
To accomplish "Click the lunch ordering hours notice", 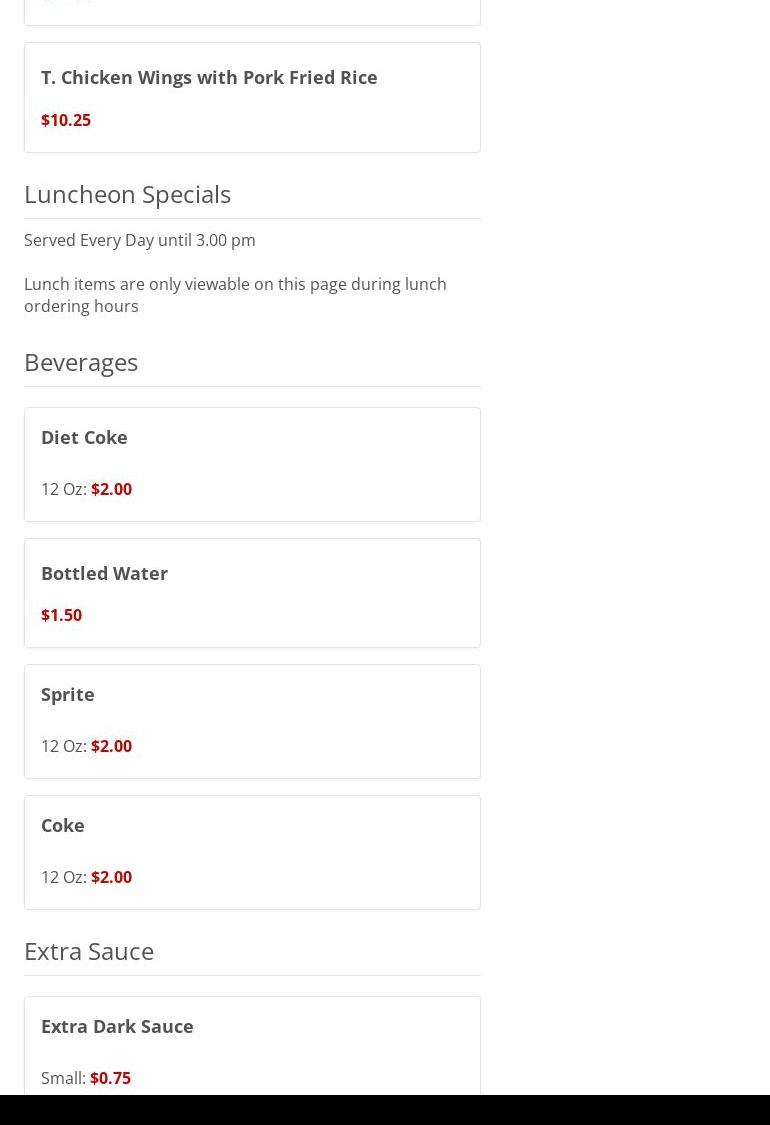I will tap(235, 295).
